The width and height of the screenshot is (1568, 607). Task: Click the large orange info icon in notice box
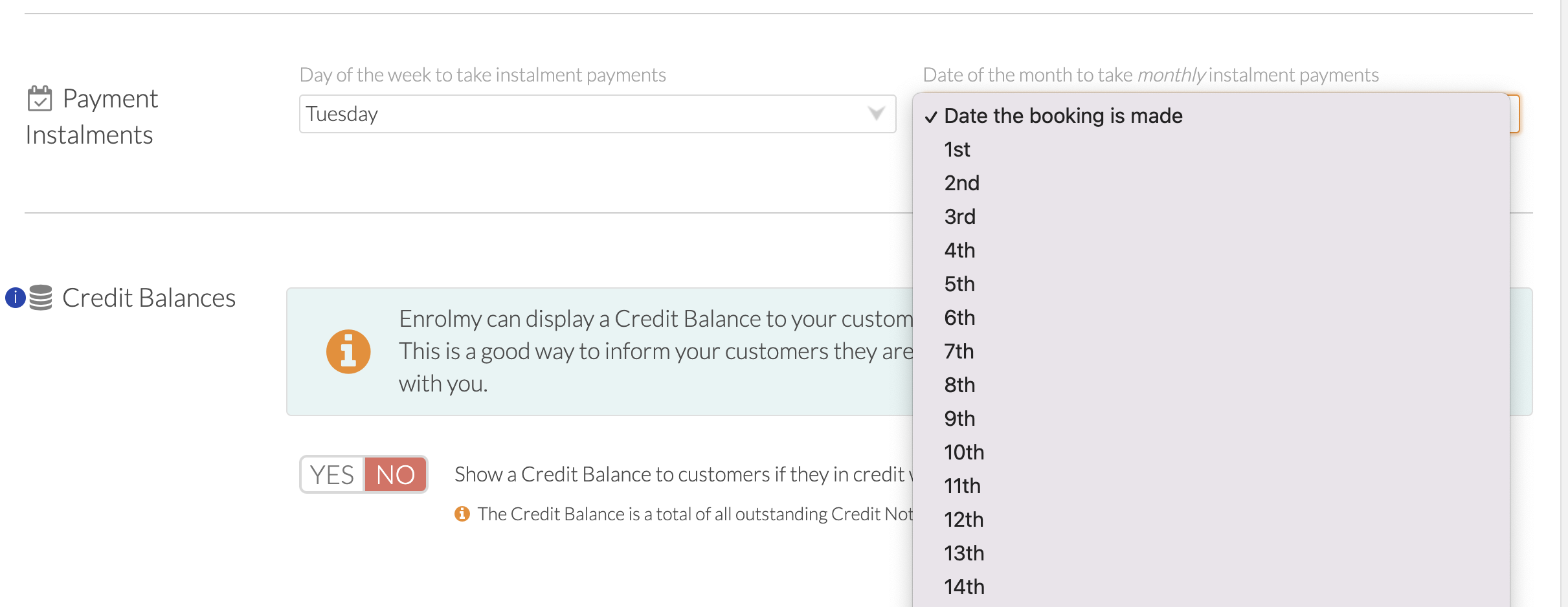(x=348, y=351)
